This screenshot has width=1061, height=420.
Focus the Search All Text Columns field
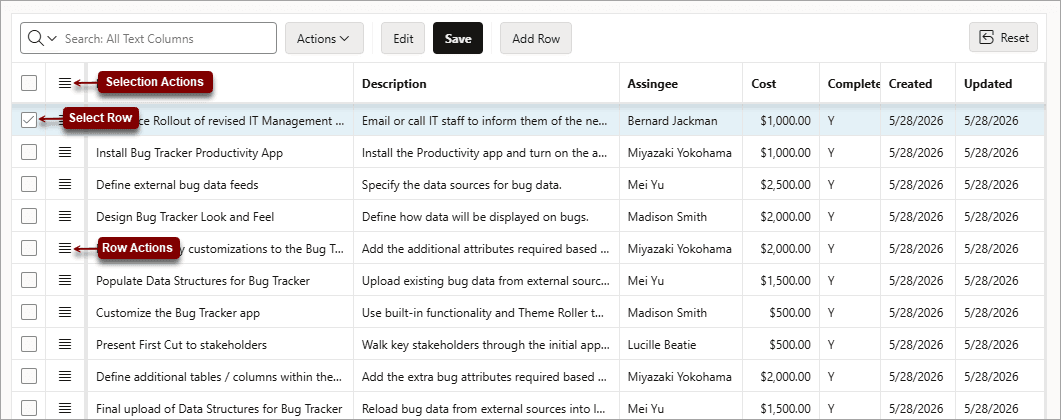(168, 39)
